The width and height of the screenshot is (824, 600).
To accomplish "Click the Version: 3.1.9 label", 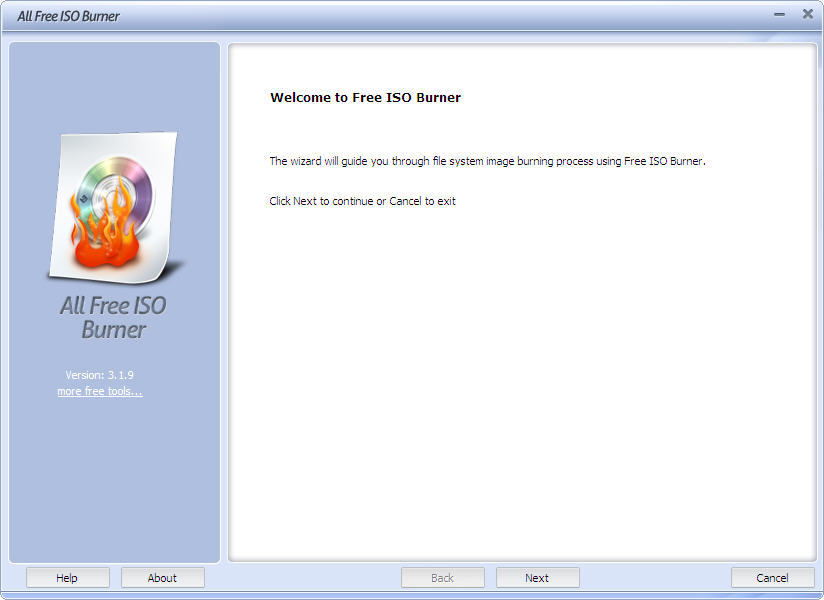I will (99, 374).
